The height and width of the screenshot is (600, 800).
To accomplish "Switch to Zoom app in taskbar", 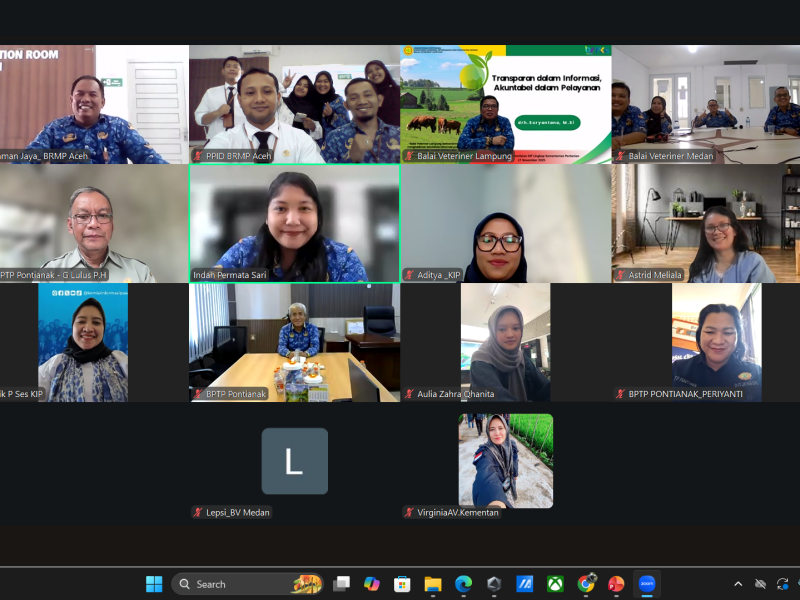I will [647, 584].
